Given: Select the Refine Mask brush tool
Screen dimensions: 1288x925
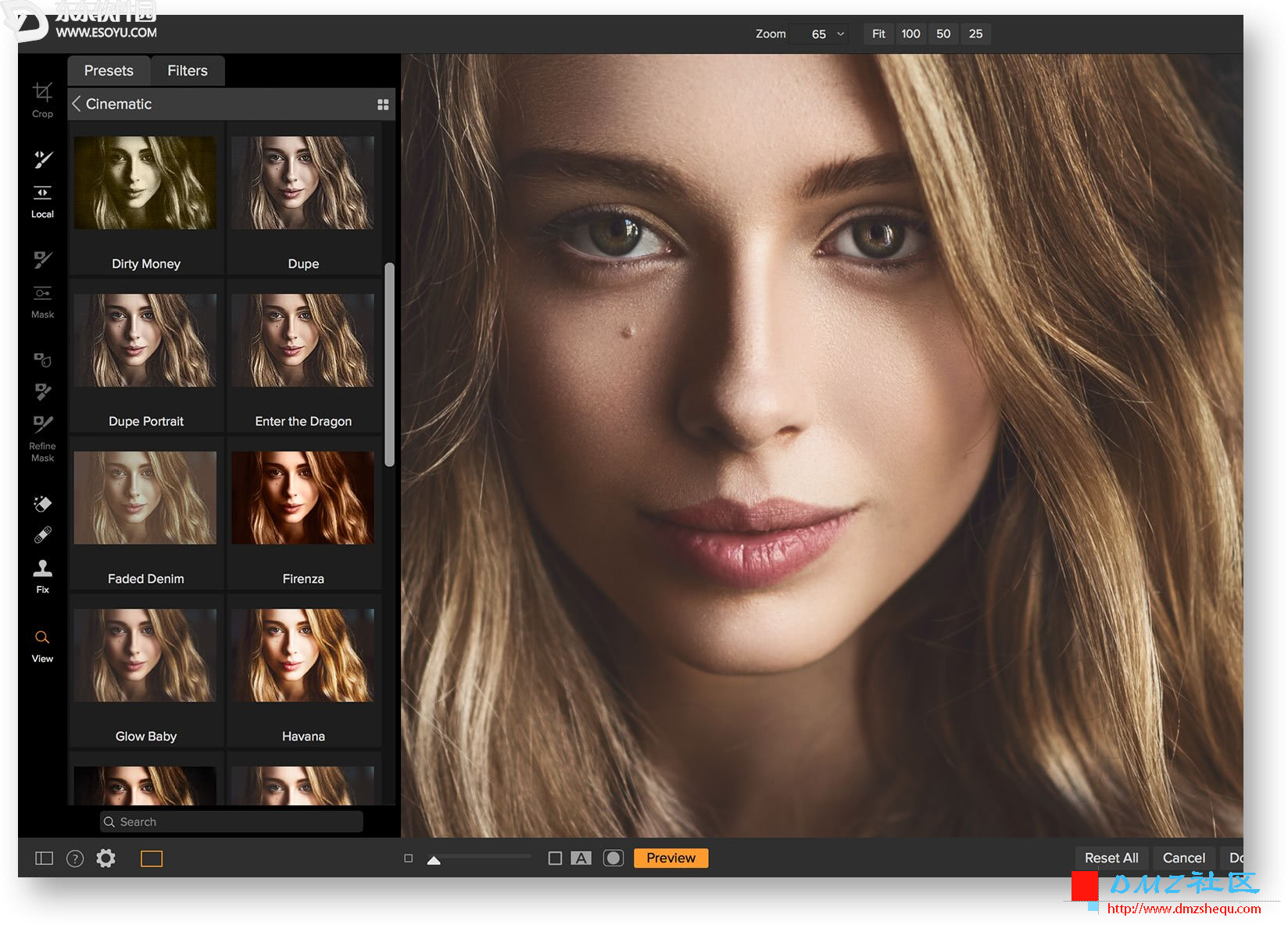Looking at the screenshot, I should [42, 424].
